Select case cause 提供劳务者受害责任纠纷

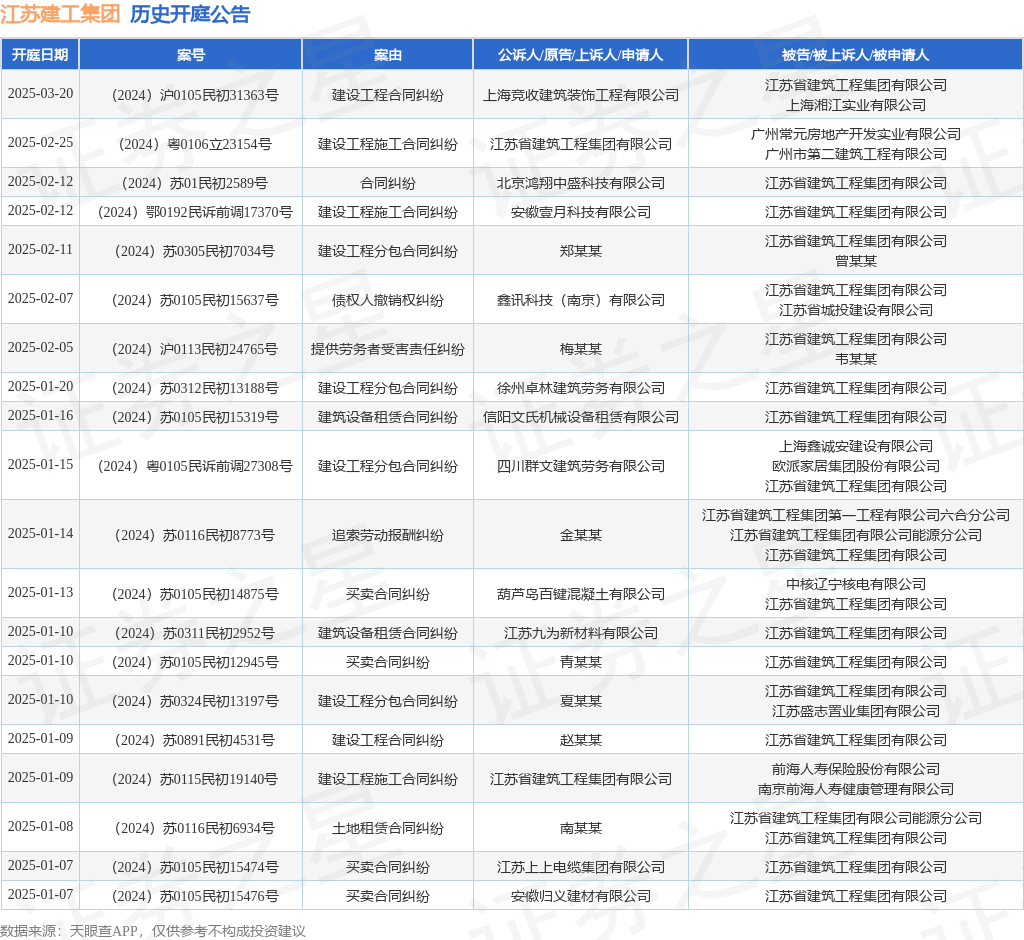(387, 349)
